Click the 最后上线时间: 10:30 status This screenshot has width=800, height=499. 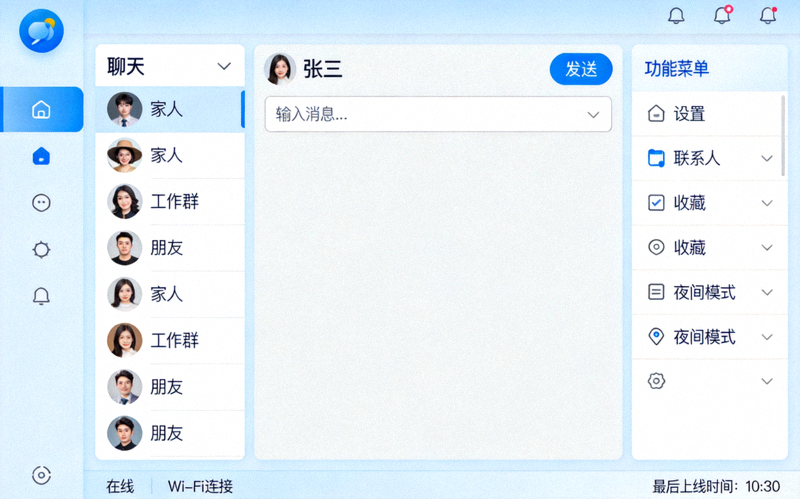[x=716, y=486]
